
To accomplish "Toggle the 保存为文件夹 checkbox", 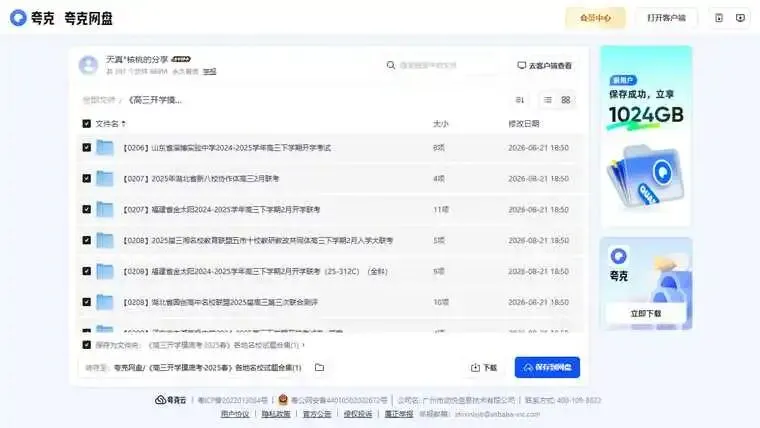I will click(86, 345).
